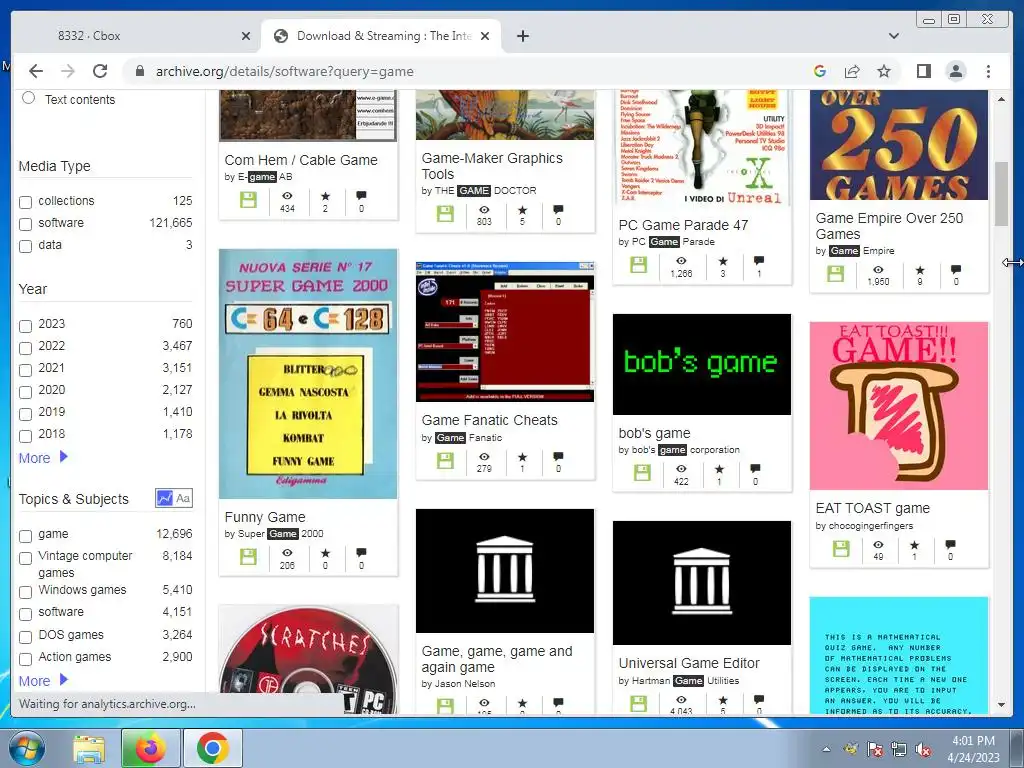Open the browser side panel
Screen dimensions: 1024x768
pyautogui.click(x=923, y=71)
